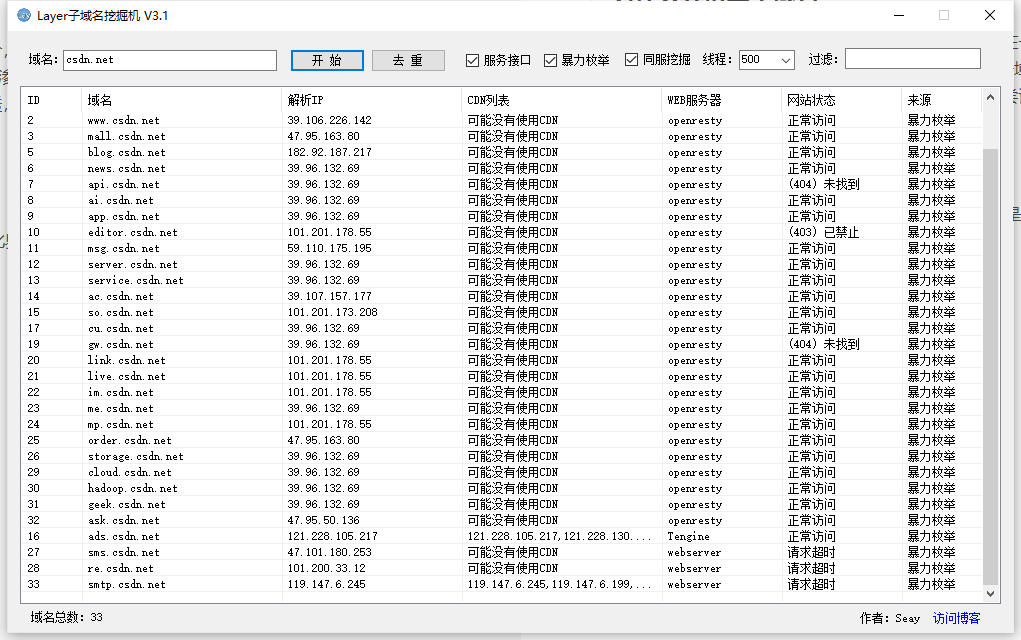Select the mp.csdn.net row
This screenshot has width=1021, height=640.
pos(501,424)
